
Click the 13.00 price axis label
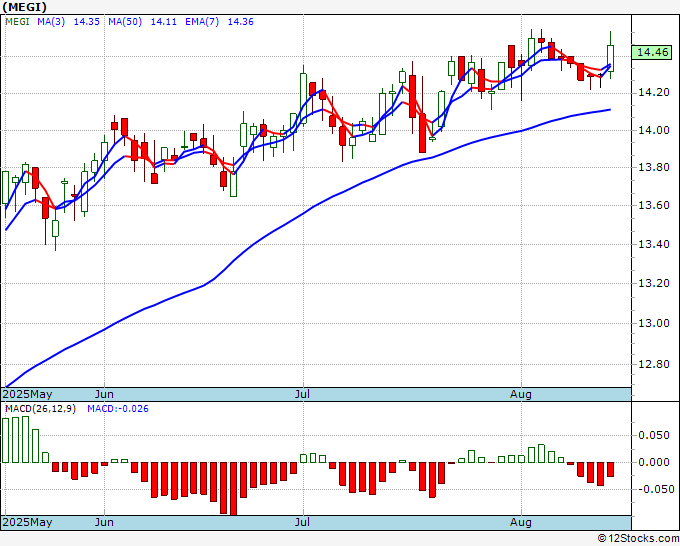(654, 323)
